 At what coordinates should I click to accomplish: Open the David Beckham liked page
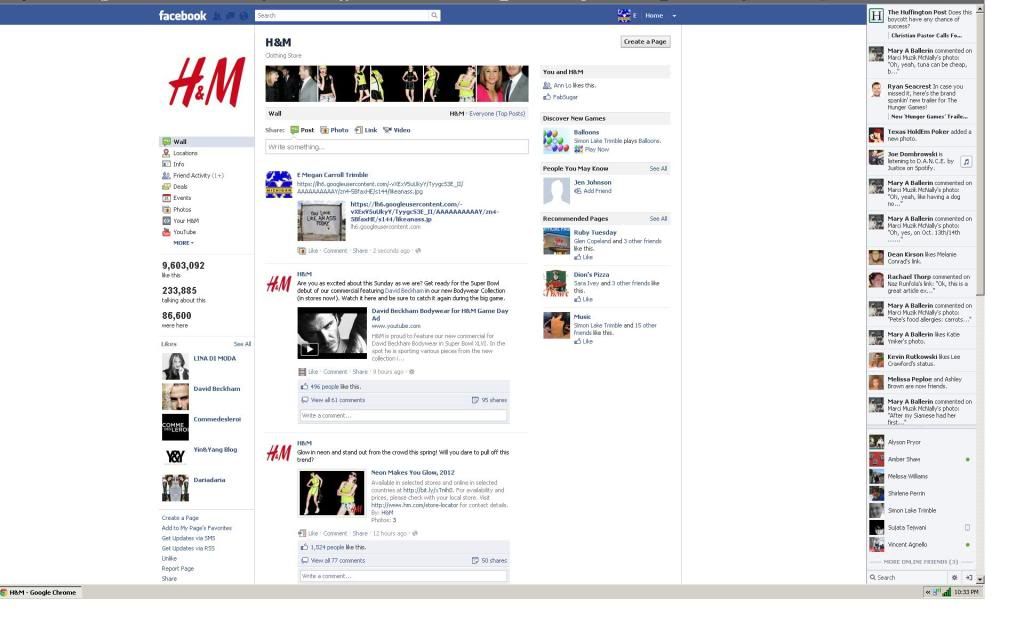[x=217, y=389]
